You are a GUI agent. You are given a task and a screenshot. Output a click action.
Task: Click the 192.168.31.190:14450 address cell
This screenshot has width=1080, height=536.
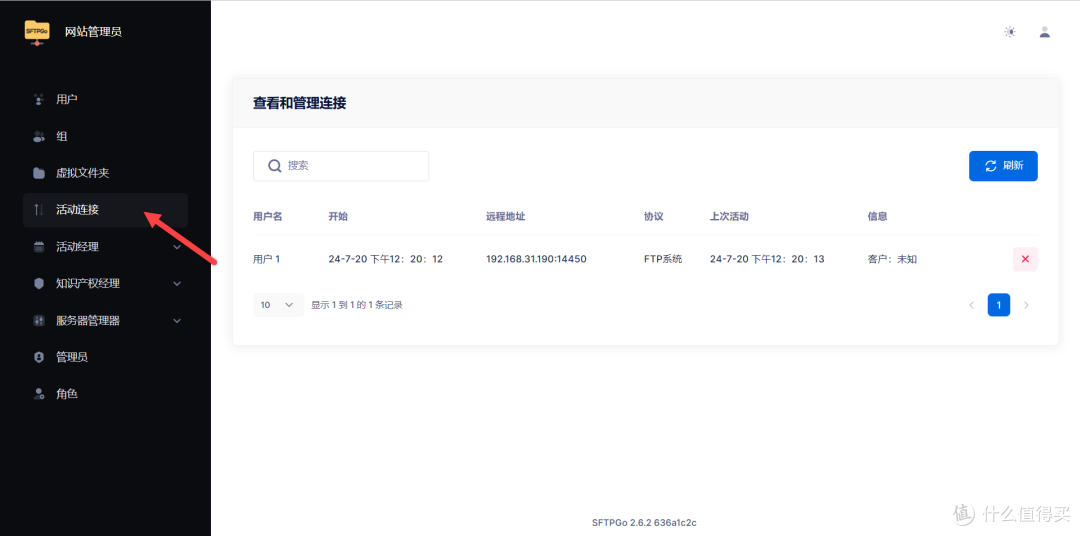point(537,260)
